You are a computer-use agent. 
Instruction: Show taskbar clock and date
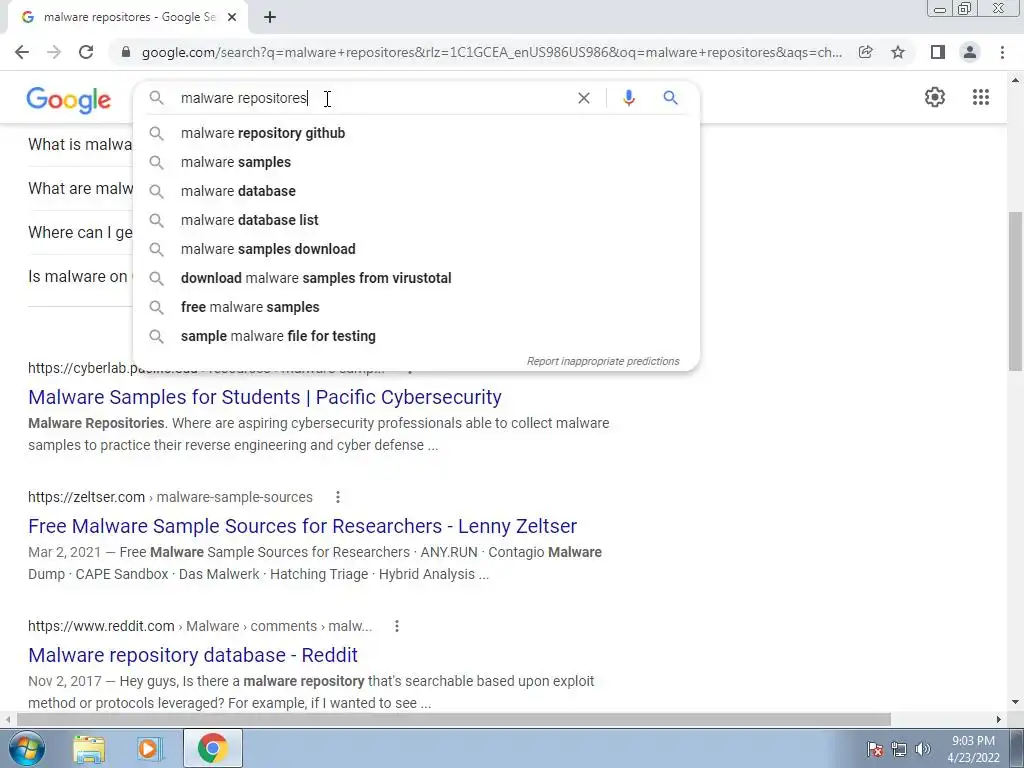(x=974, y=749)
